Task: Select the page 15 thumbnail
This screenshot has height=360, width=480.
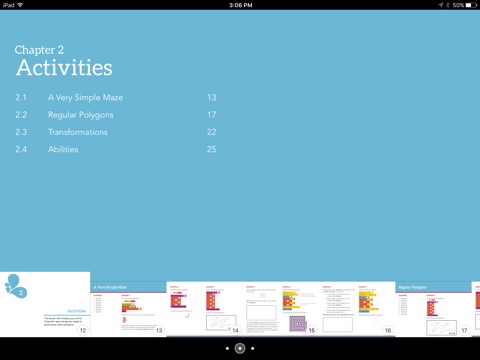Action: click(x=281, y=309)
